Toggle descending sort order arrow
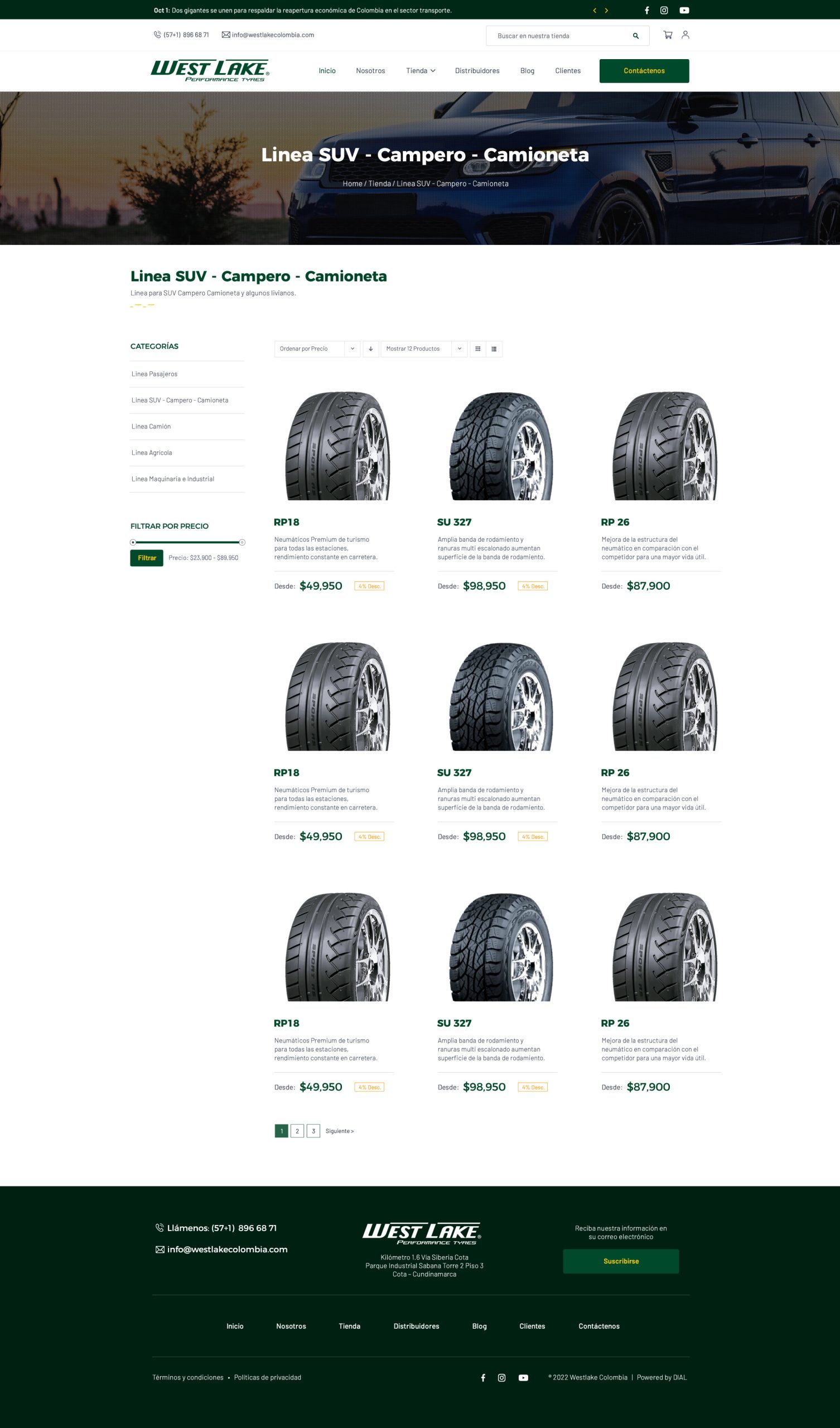The height and width of the screenshot is (1428, 840). click(371, 349)
